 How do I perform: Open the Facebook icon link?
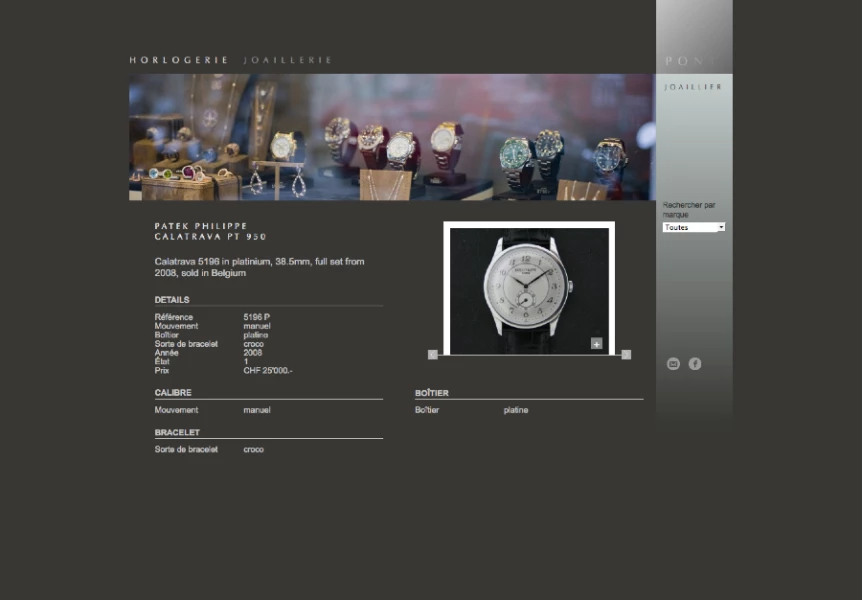pyautogui.click(x=695, y=364)
